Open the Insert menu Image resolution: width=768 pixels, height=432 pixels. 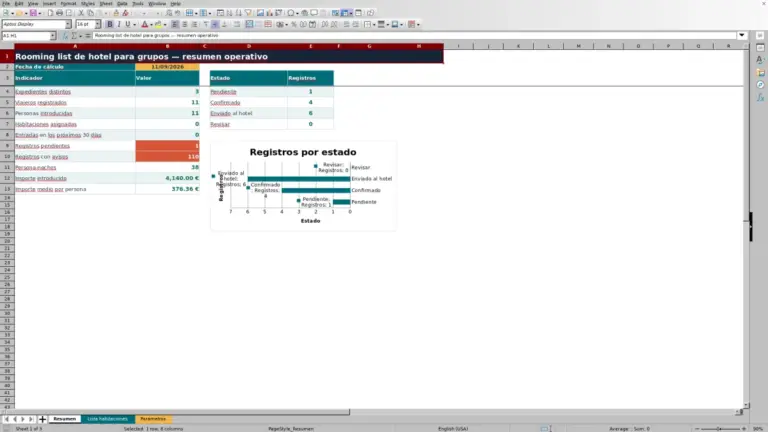click(x=49, y=3)
